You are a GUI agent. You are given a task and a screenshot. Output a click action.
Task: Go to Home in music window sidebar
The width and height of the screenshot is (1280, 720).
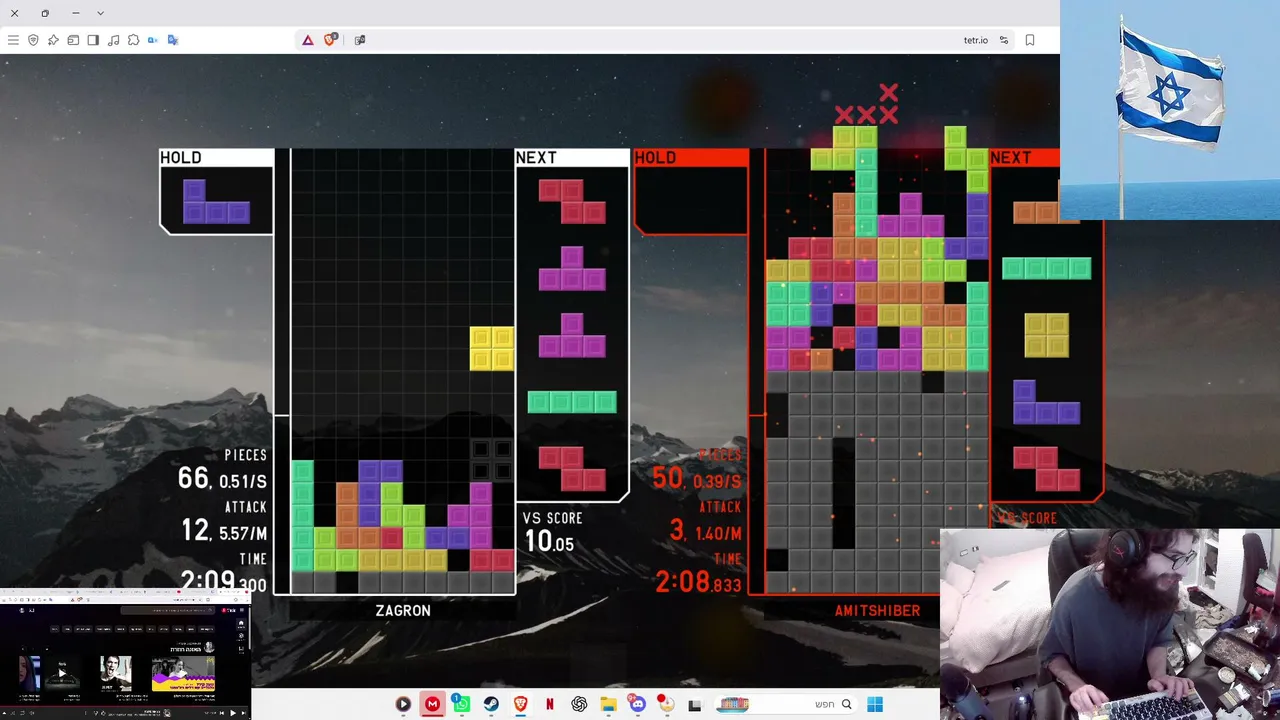pos(240,623)
